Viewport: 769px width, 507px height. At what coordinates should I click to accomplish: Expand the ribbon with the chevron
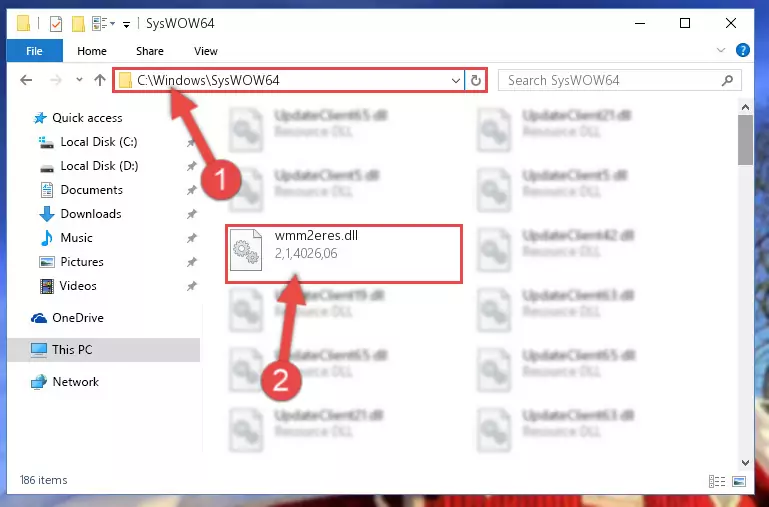point(721,50)
